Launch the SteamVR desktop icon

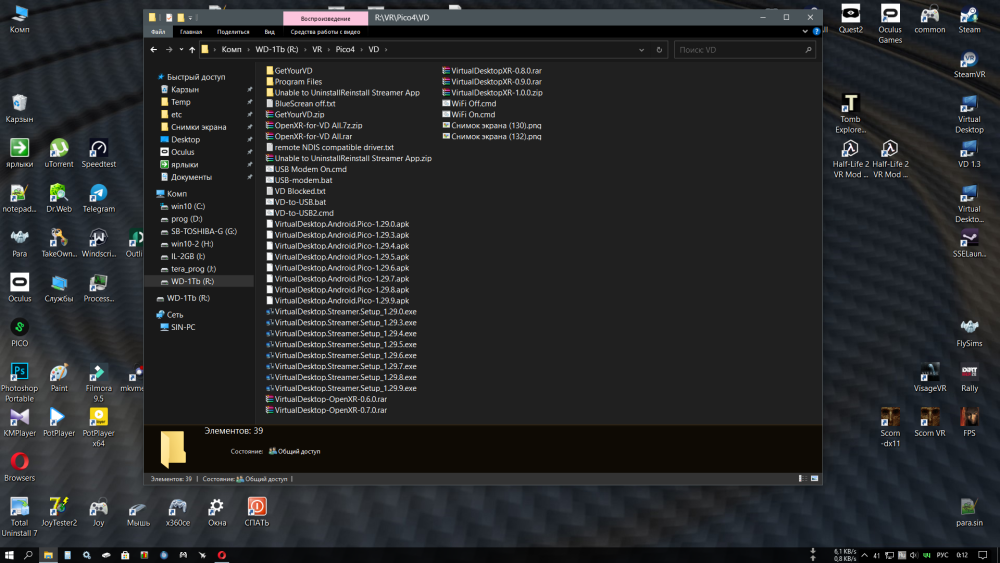pyautogui.click(x=969, y=64)
